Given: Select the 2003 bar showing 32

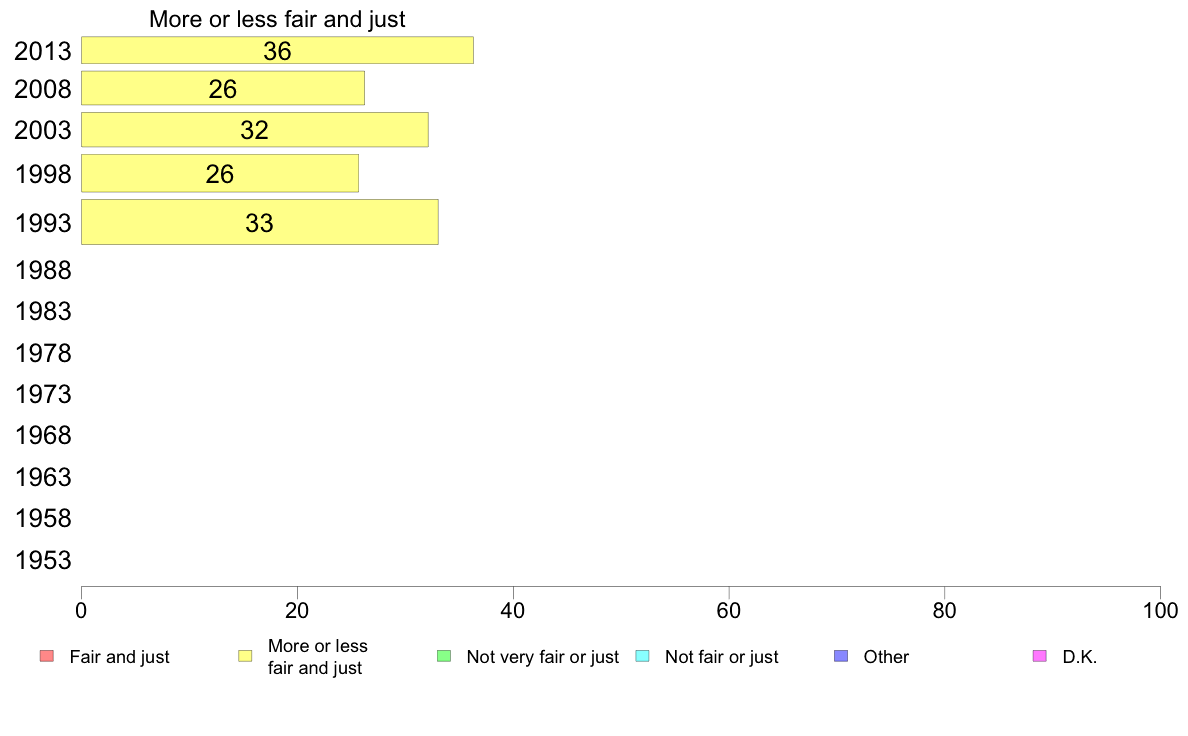Looking at the screenshot, I should [x=255, y=130].
